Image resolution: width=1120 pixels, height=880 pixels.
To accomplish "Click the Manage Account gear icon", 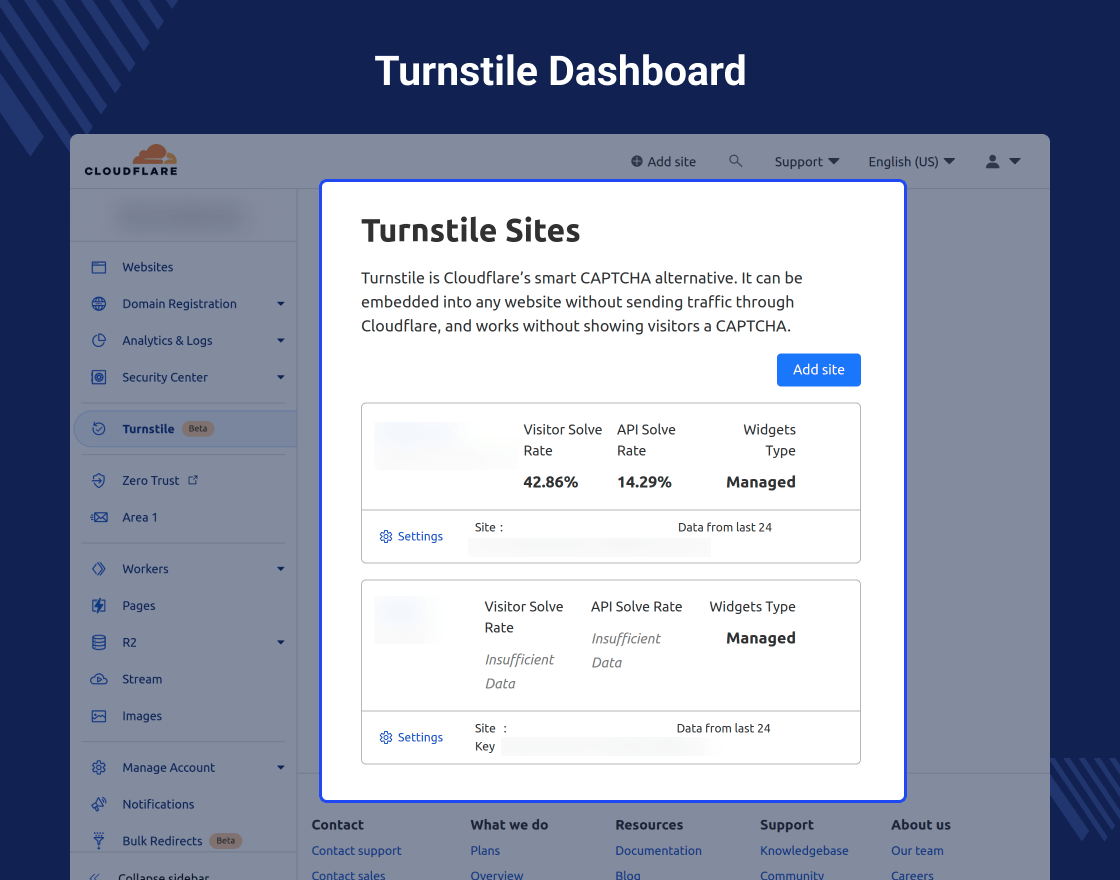I will coord(99,767).
